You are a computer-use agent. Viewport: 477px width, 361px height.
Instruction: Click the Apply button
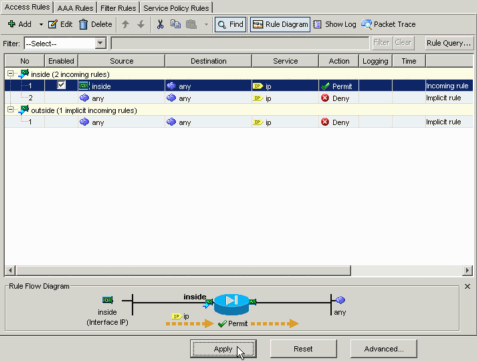[x=223, y=349]
